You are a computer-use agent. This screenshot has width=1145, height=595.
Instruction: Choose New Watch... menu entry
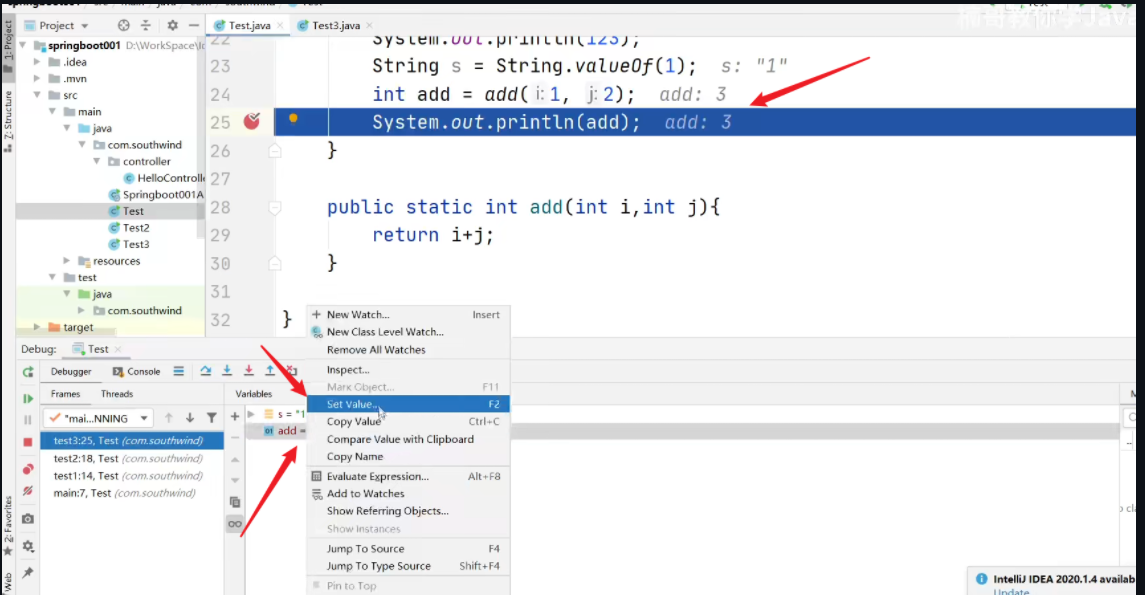[408, 315]
